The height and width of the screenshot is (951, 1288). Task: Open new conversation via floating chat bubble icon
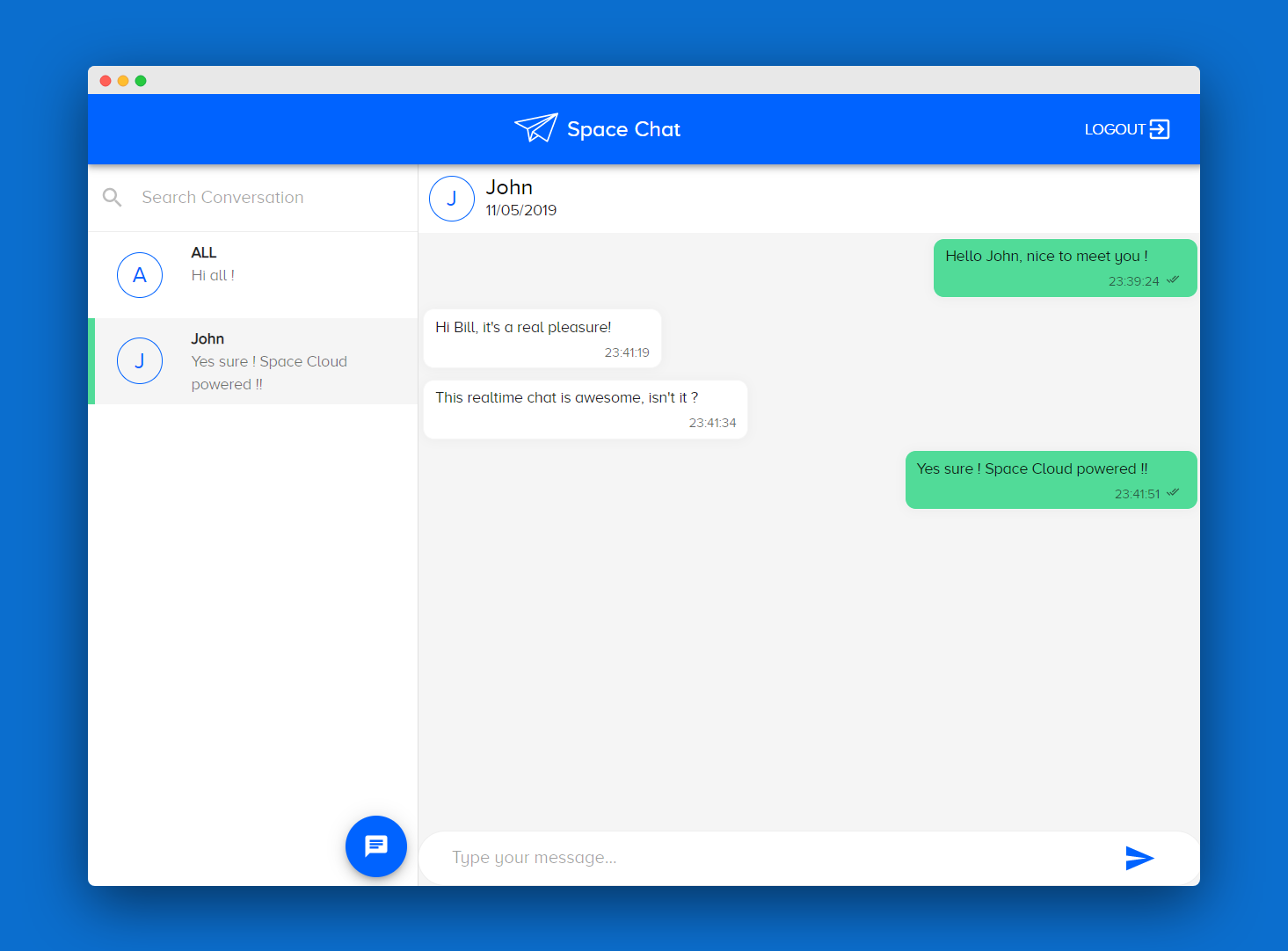point(376,846)
